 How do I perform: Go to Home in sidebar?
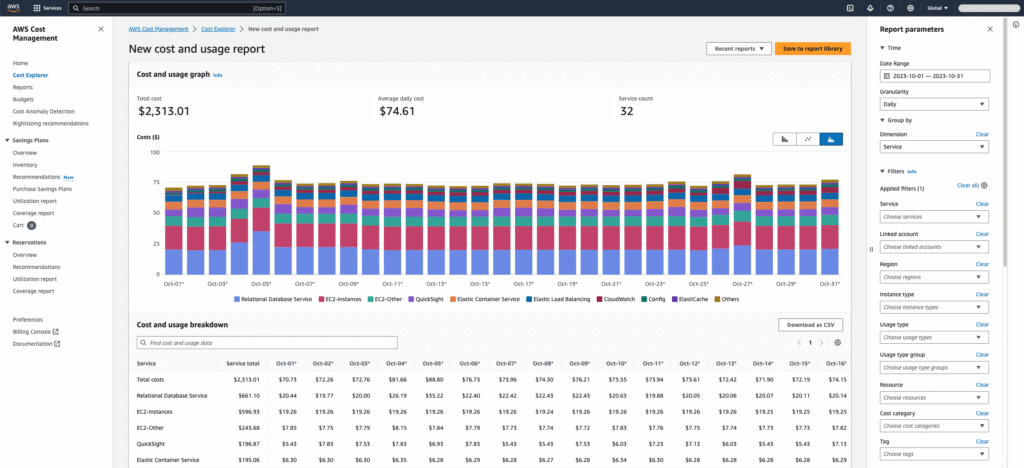point(20,63)
